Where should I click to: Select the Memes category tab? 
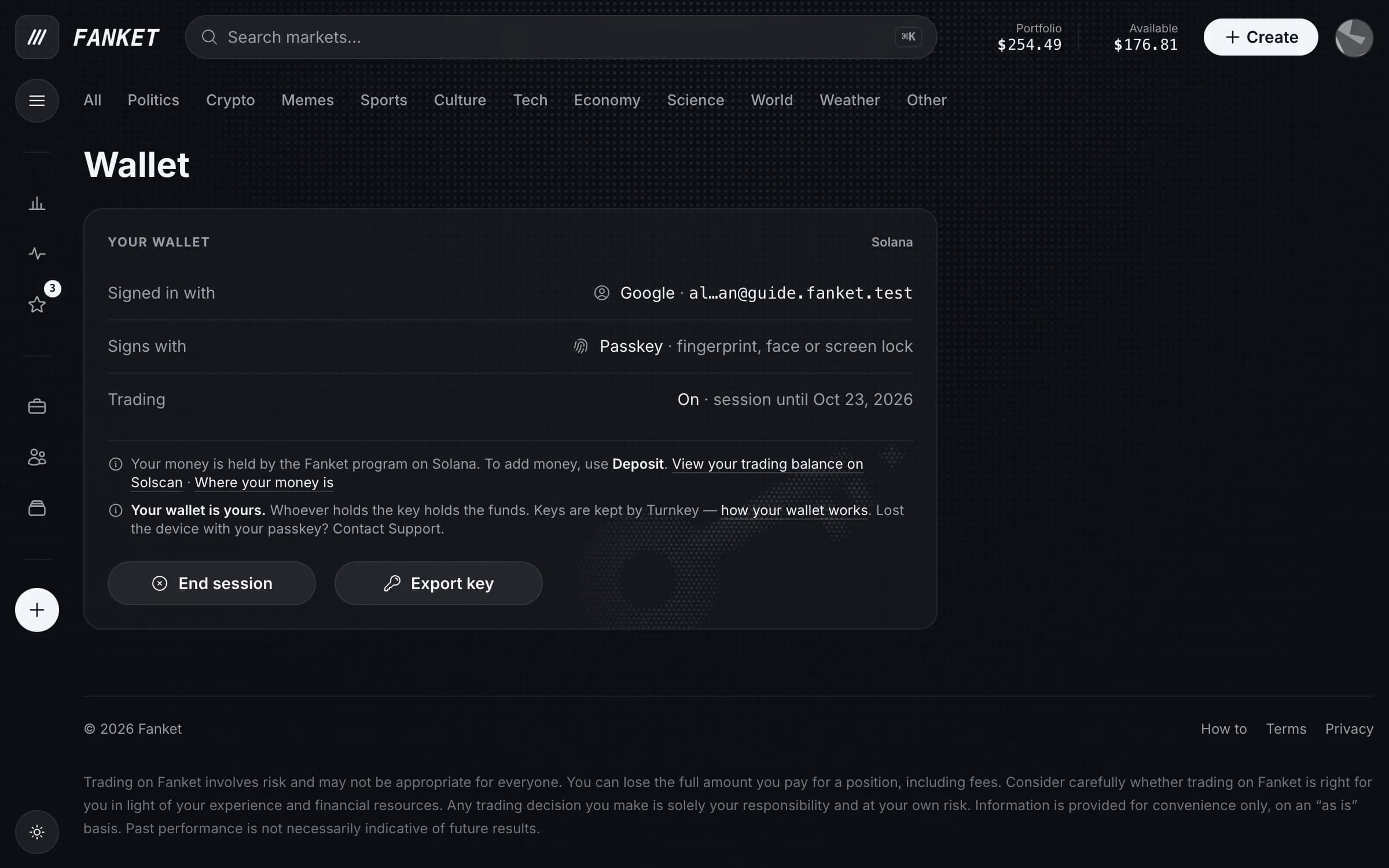[x=307, y=100]
